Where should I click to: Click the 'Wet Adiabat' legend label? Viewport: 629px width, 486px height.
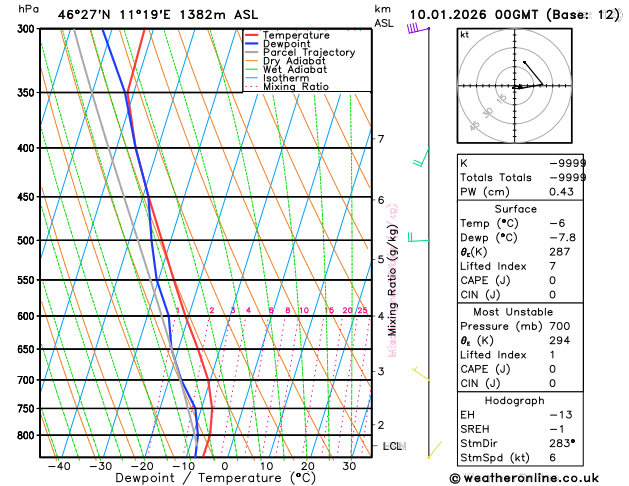pyautogui.click(x=295, y=69)
